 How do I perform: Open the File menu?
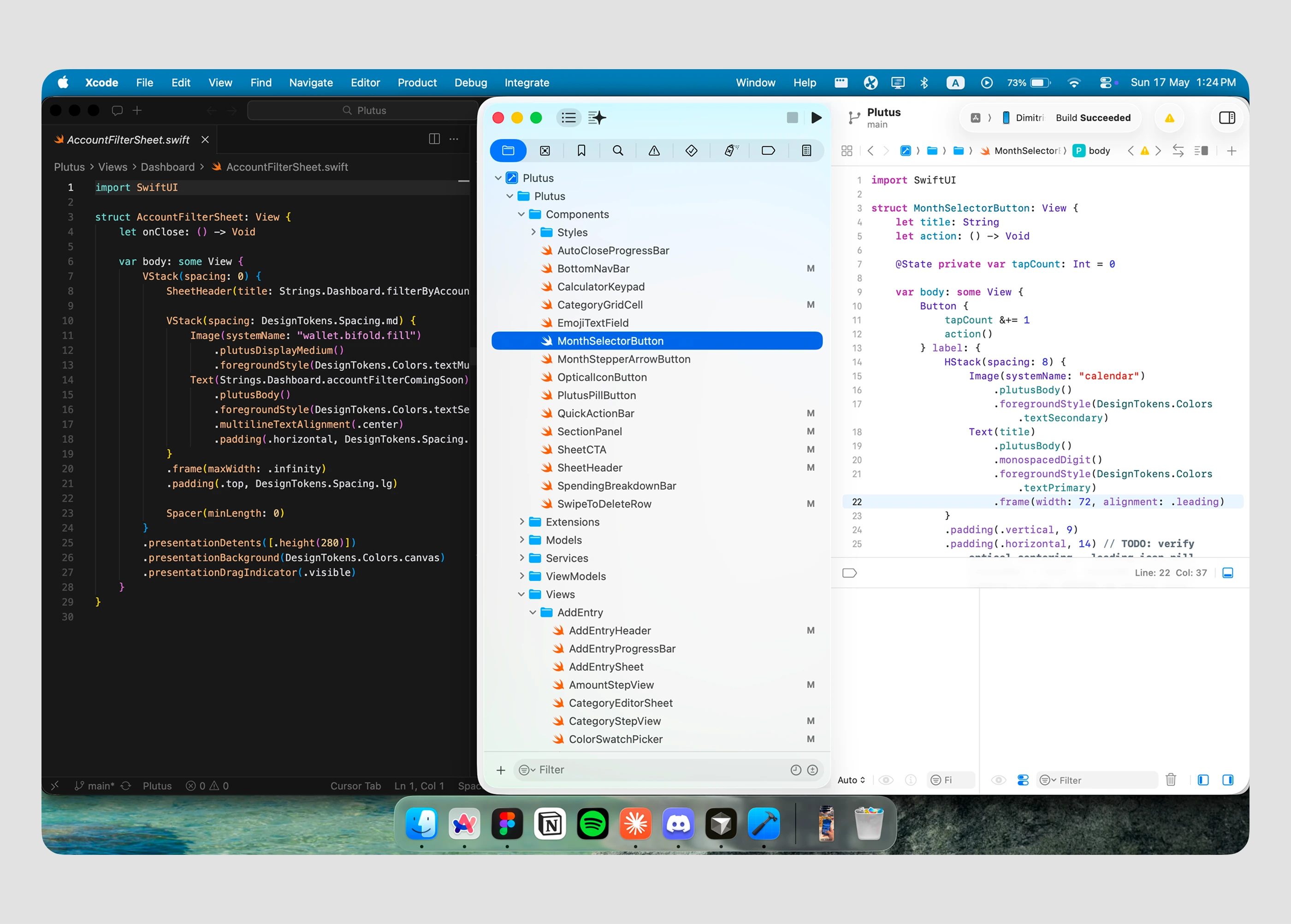144,83
